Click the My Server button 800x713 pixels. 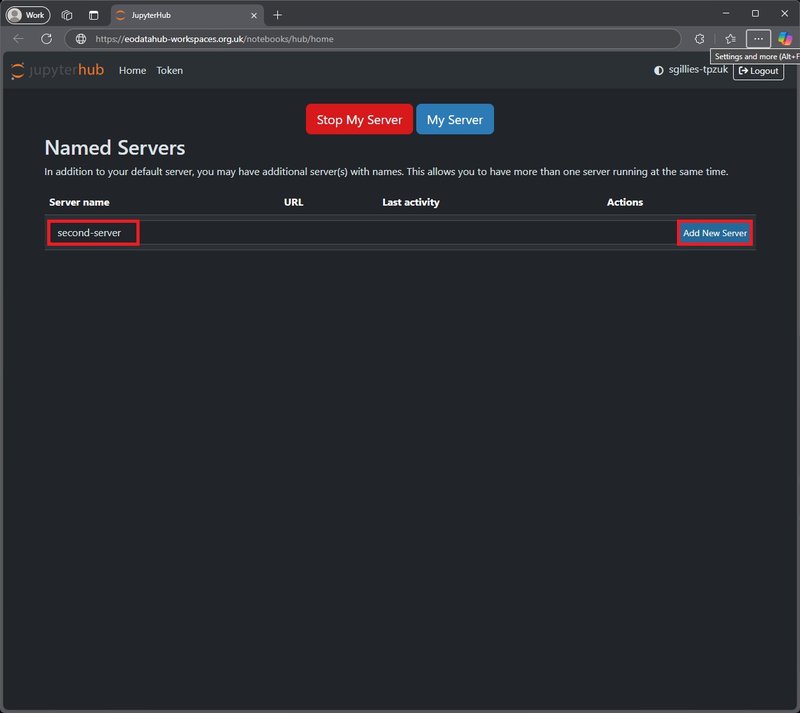454,120
